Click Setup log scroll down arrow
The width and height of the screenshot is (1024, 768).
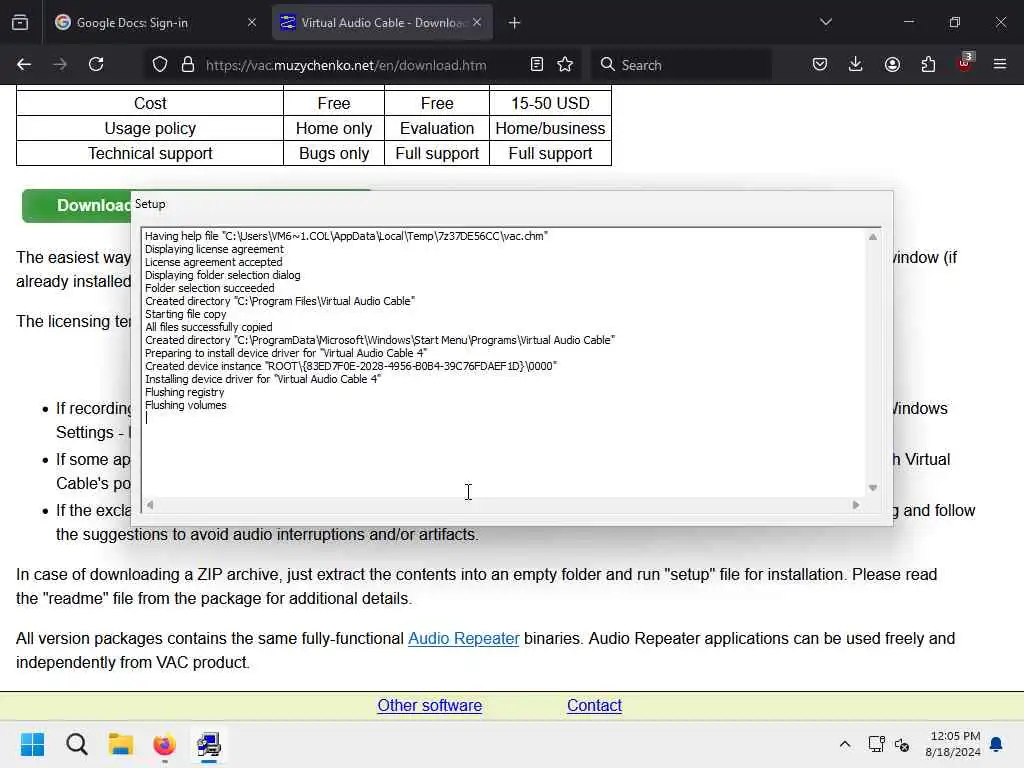click(872, 488)
